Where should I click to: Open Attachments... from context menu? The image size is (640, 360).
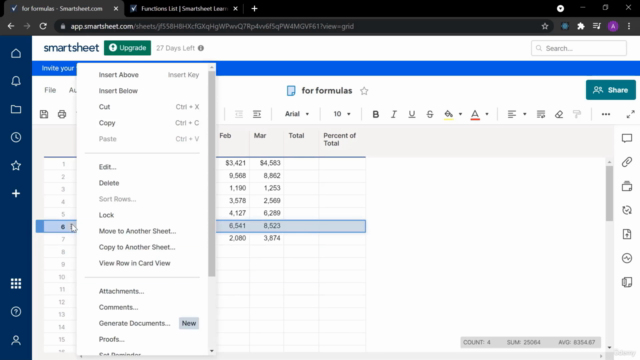click(x=121, y=291)
